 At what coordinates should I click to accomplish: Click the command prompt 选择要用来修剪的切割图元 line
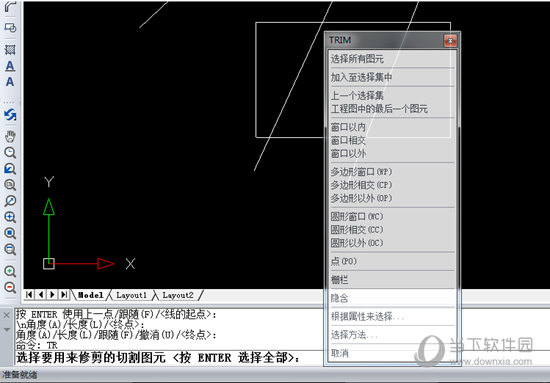click(158, 358)
